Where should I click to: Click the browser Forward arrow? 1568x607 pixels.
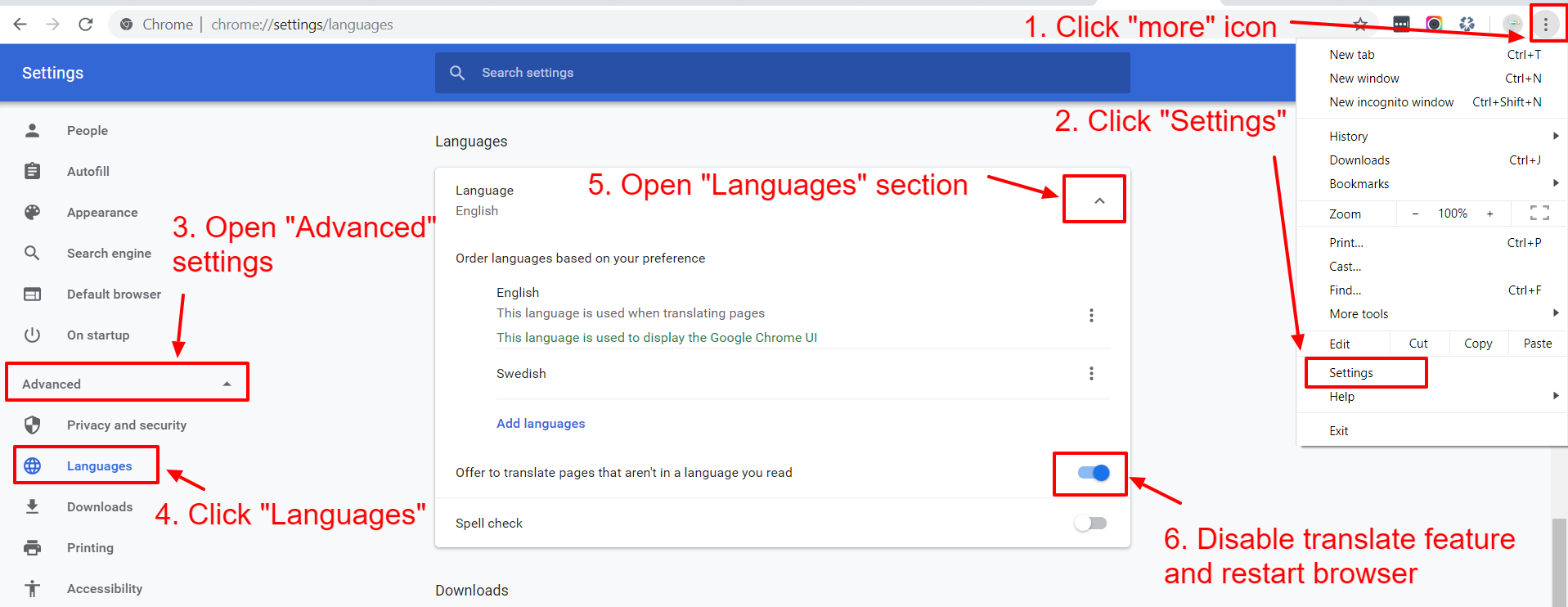(x=53, y=25)
